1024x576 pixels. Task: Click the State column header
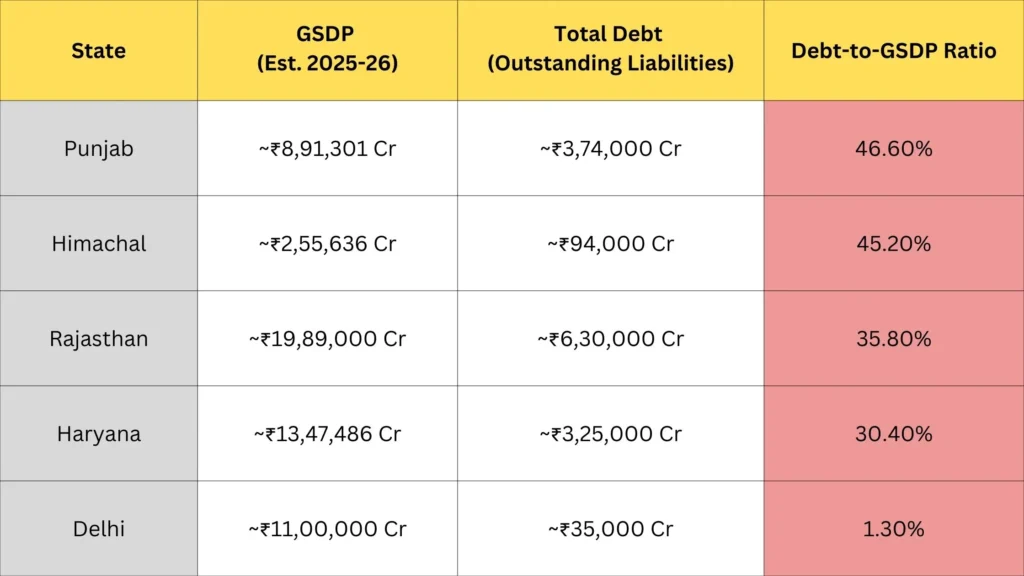98,51
